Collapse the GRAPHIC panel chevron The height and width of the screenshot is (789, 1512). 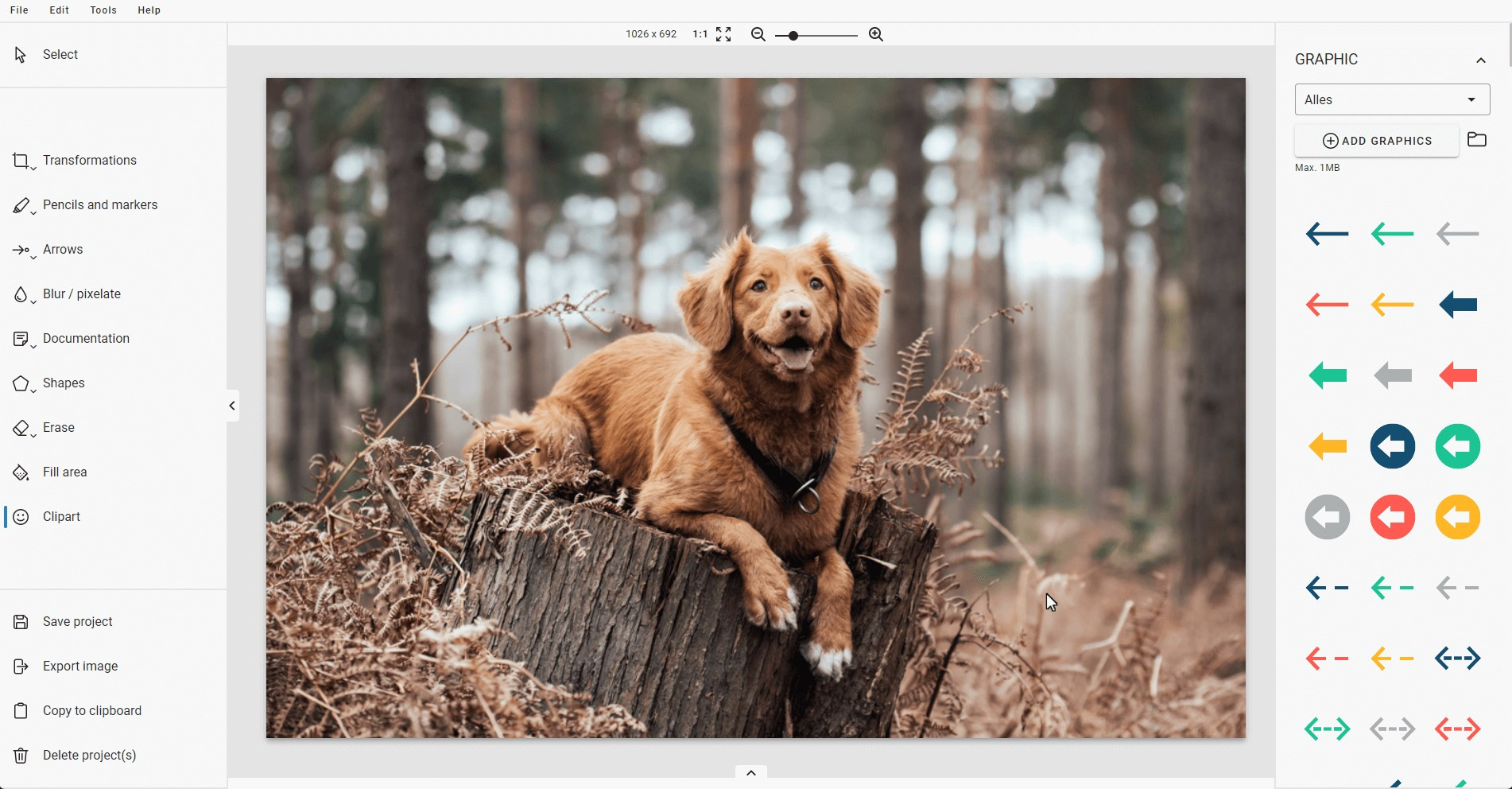(x=1480, y=60)
